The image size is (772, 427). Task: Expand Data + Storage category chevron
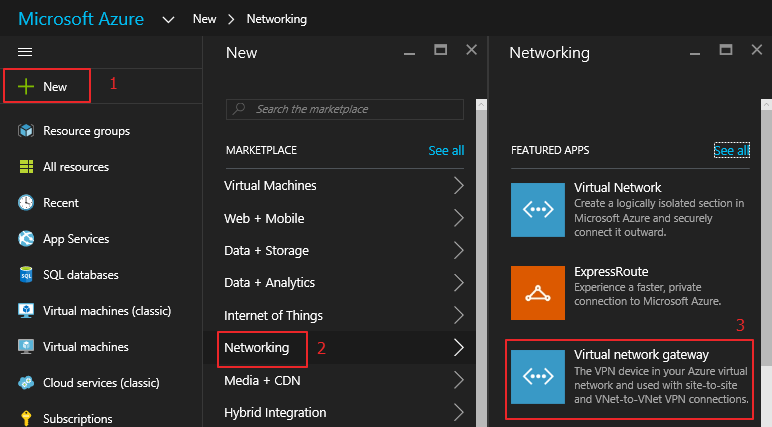[x=458, y=250]
